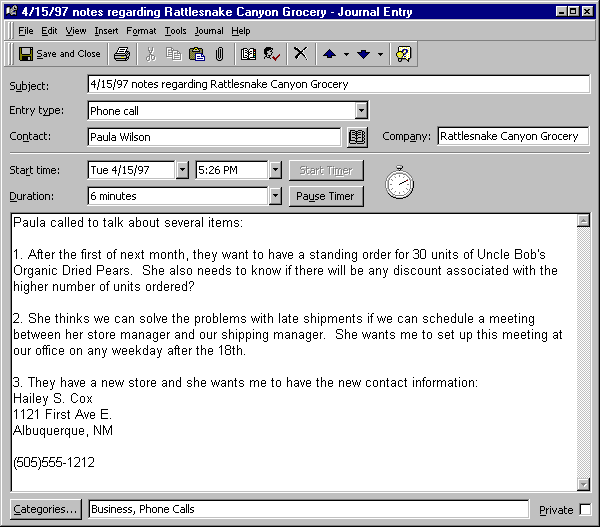Minimize the Journal Entry window

pos(561,11)
